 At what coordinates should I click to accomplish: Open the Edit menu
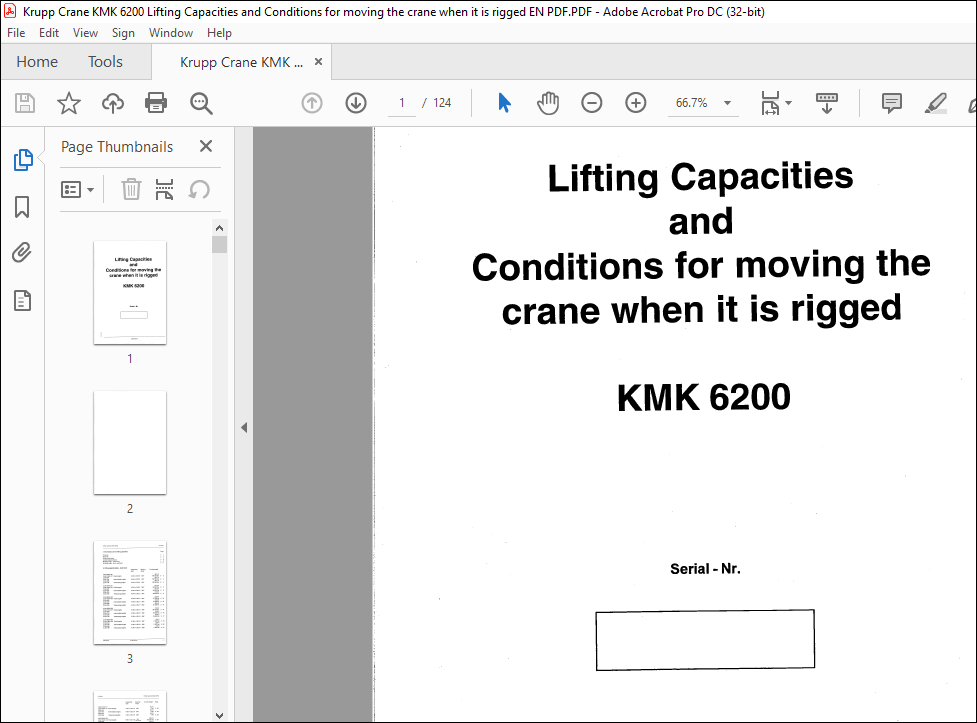click(x=49, y=32)
